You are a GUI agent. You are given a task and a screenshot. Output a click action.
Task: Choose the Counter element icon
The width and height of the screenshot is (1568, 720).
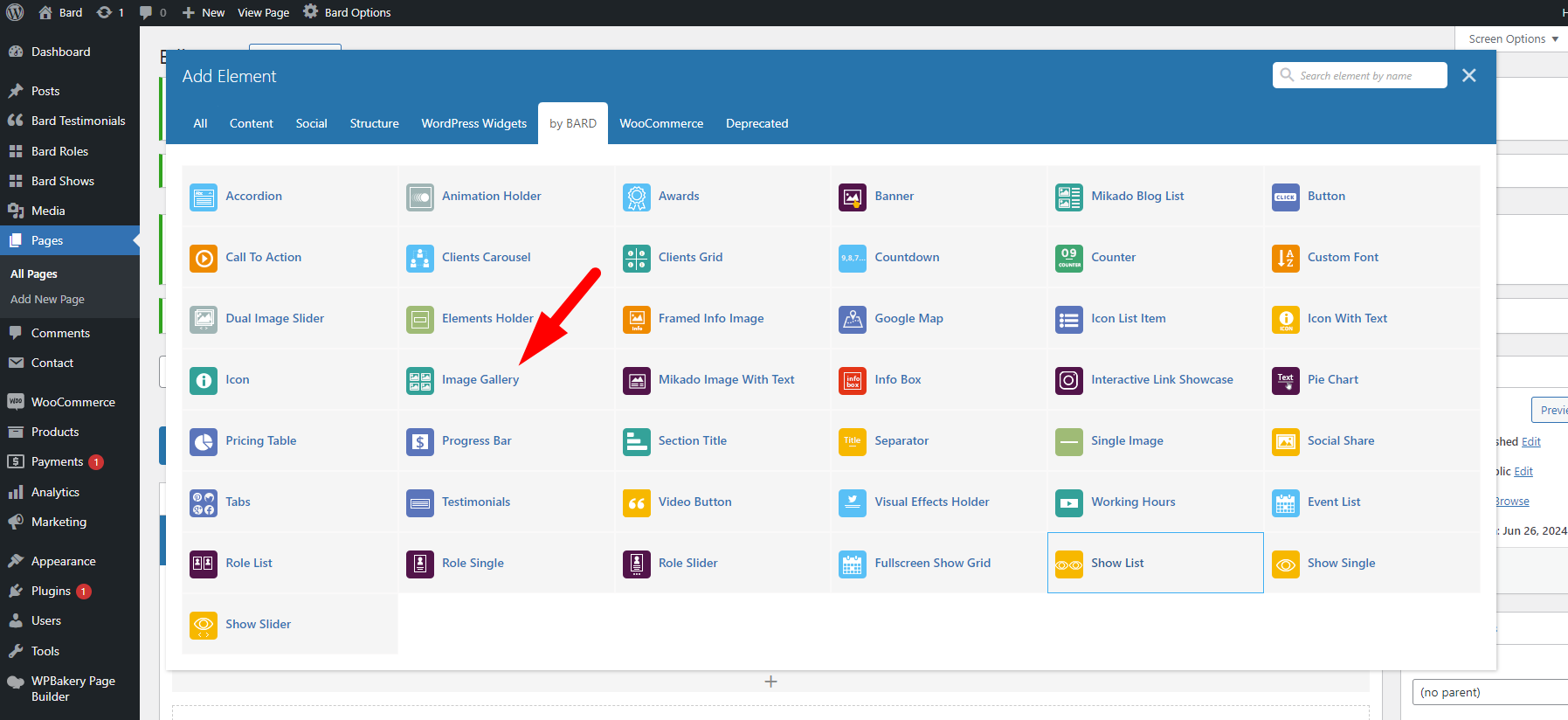coord(1069,258)
